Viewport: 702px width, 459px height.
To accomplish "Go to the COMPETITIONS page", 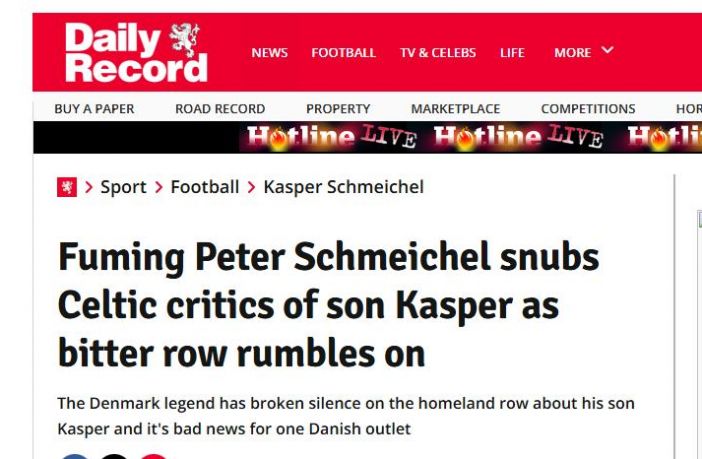I will coord(588,109).
